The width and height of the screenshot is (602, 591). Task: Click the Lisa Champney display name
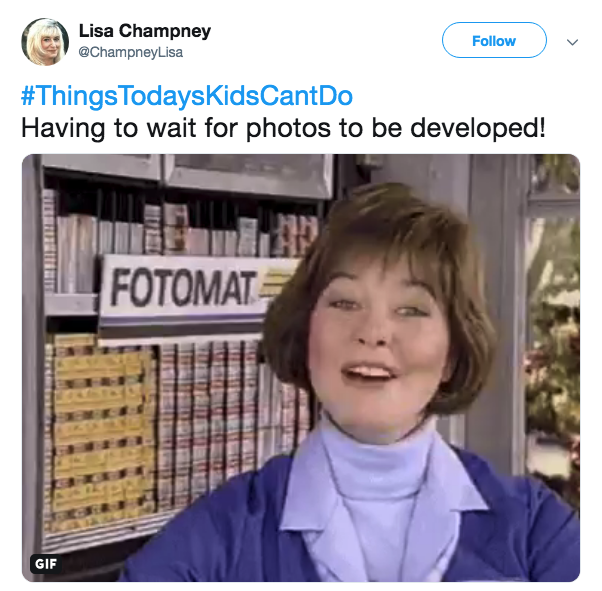click(145, 31)
